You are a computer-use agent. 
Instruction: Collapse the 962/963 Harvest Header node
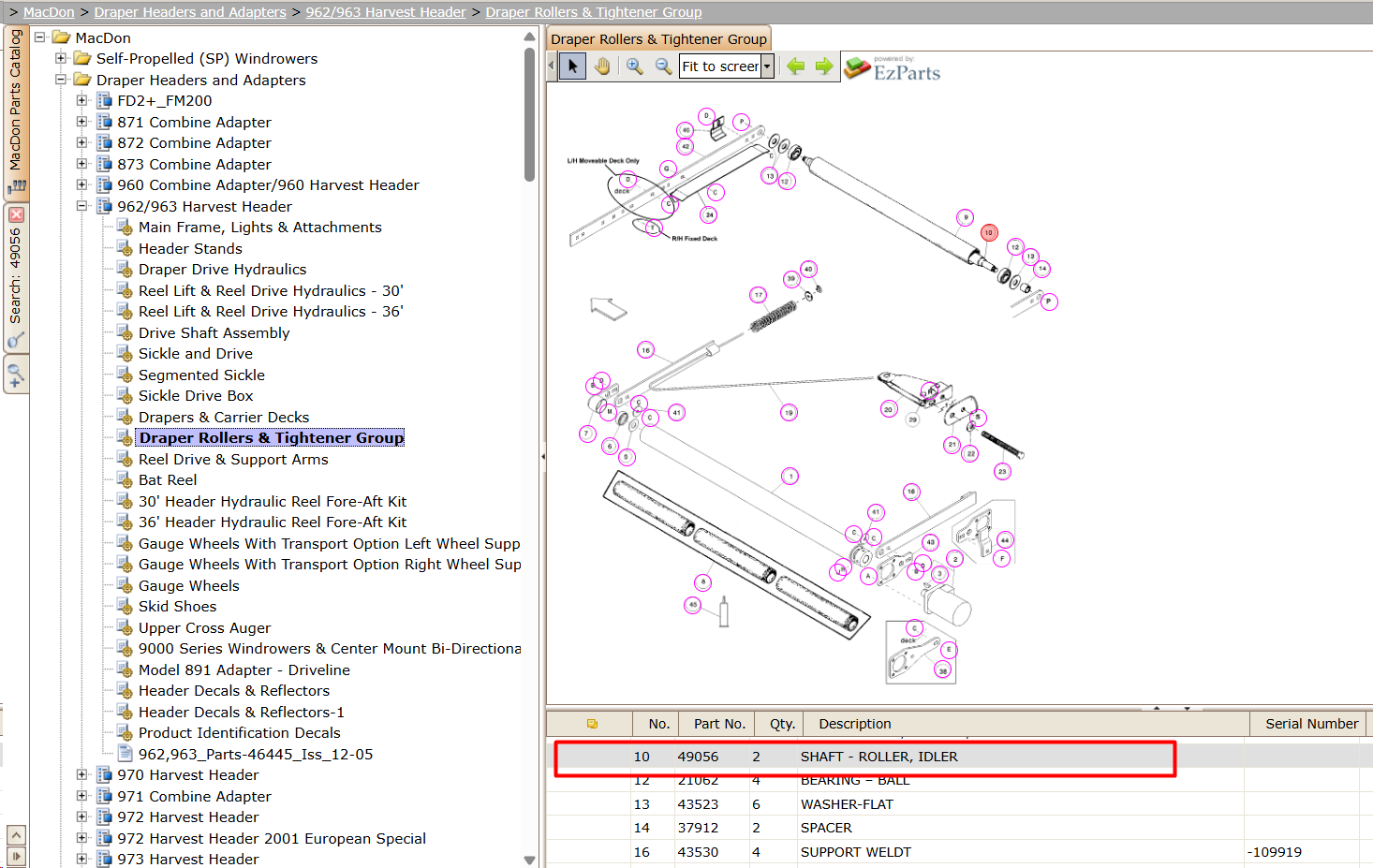[x=81, y=206]
